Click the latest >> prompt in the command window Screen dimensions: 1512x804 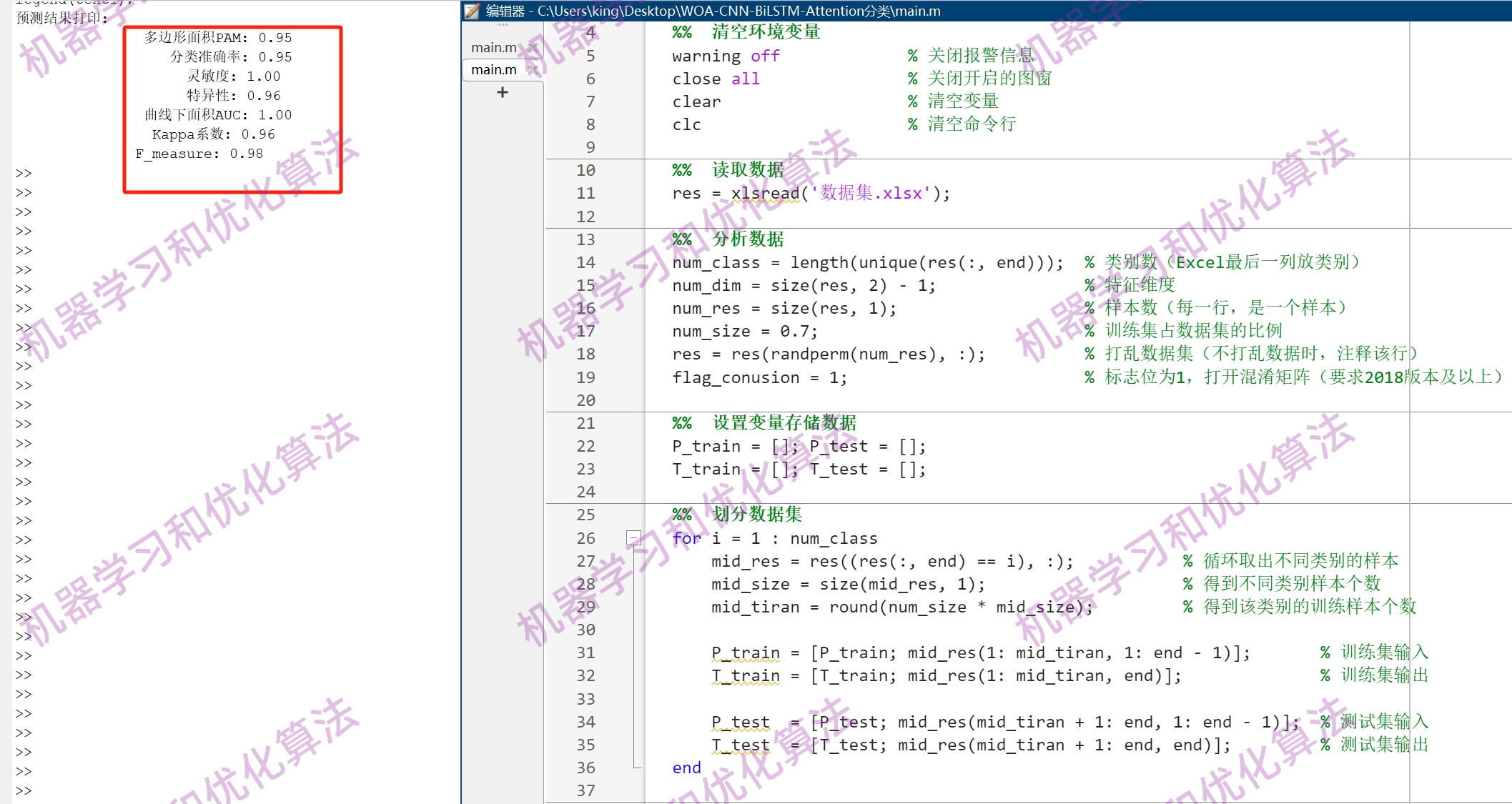(22, 790)
